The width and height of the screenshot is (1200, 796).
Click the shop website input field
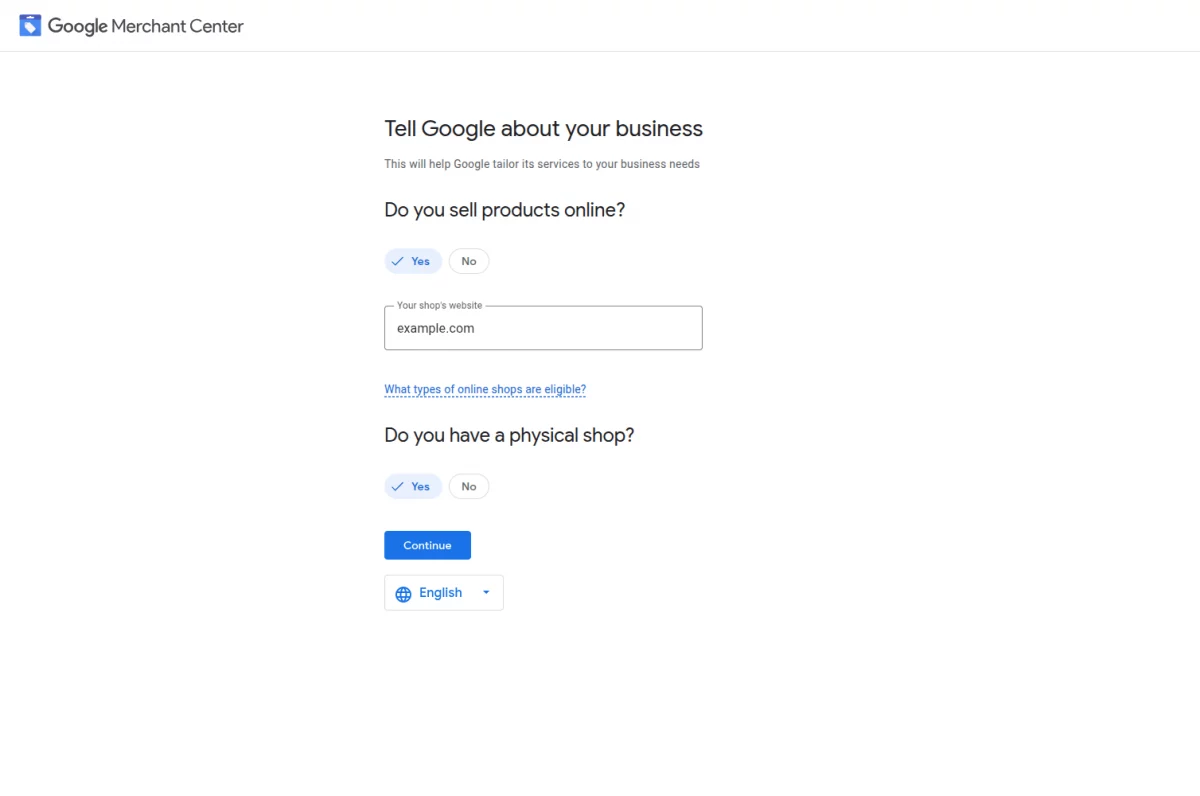click(543, 327)
